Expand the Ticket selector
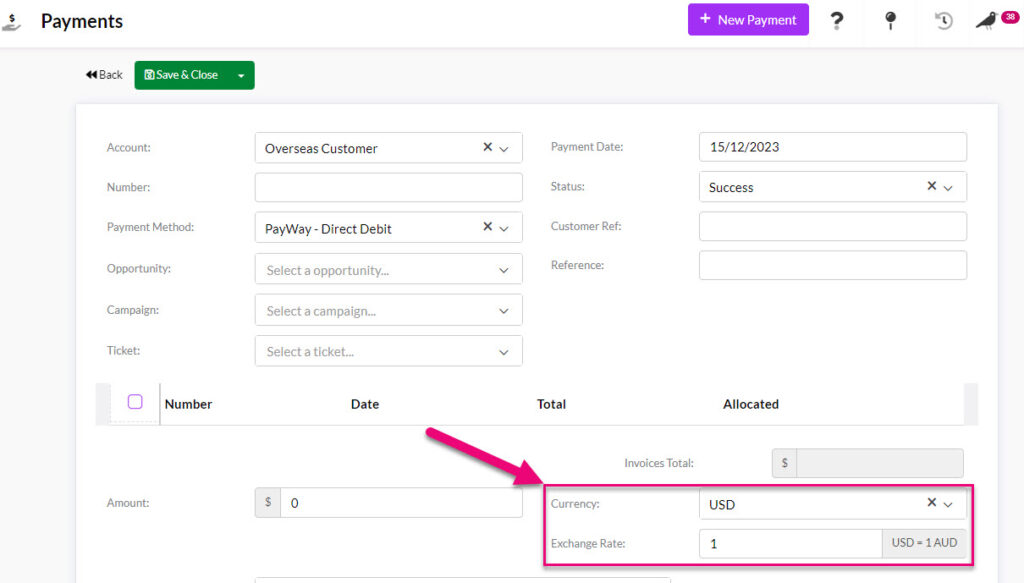Viewport: 1024px width, 583px height. point(503,351)
